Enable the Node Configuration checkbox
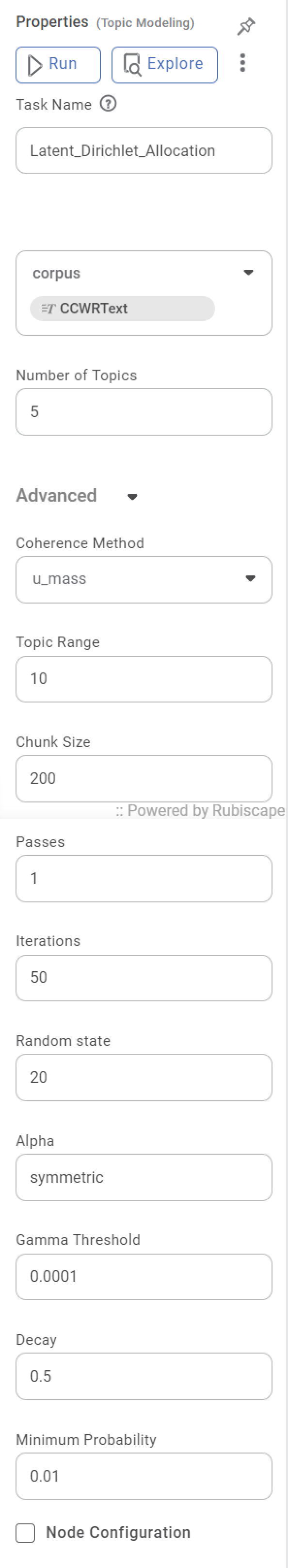The width and height of the screenshot is (288, 1568). tap(26, 1533)
